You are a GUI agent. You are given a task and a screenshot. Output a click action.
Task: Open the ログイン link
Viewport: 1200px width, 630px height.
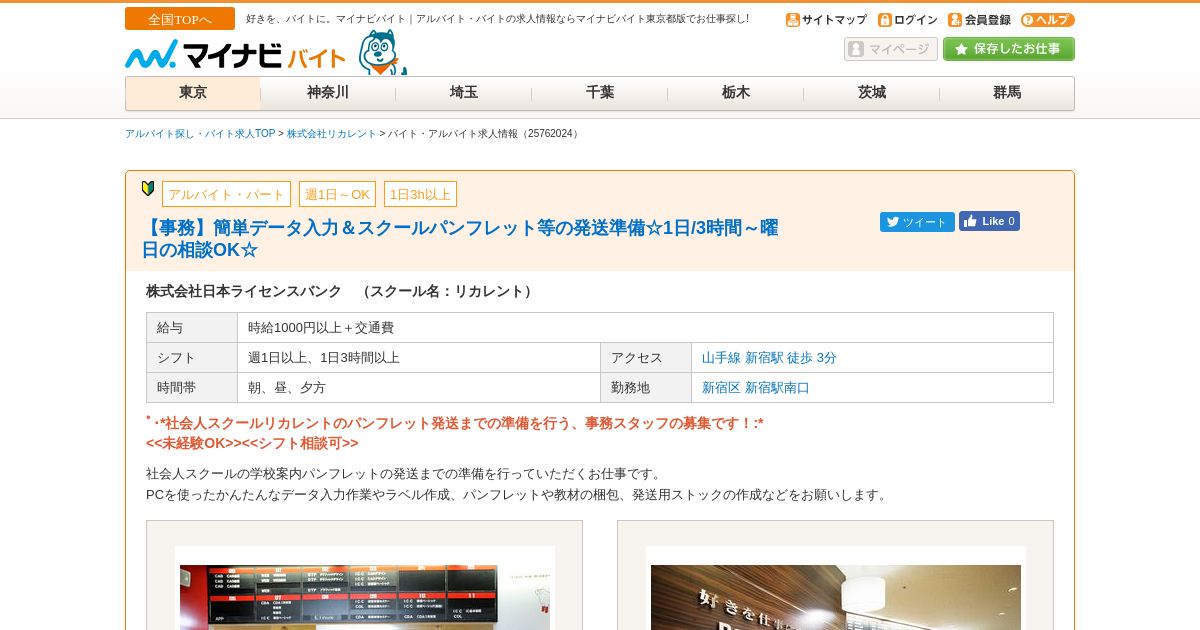point(916,20)
